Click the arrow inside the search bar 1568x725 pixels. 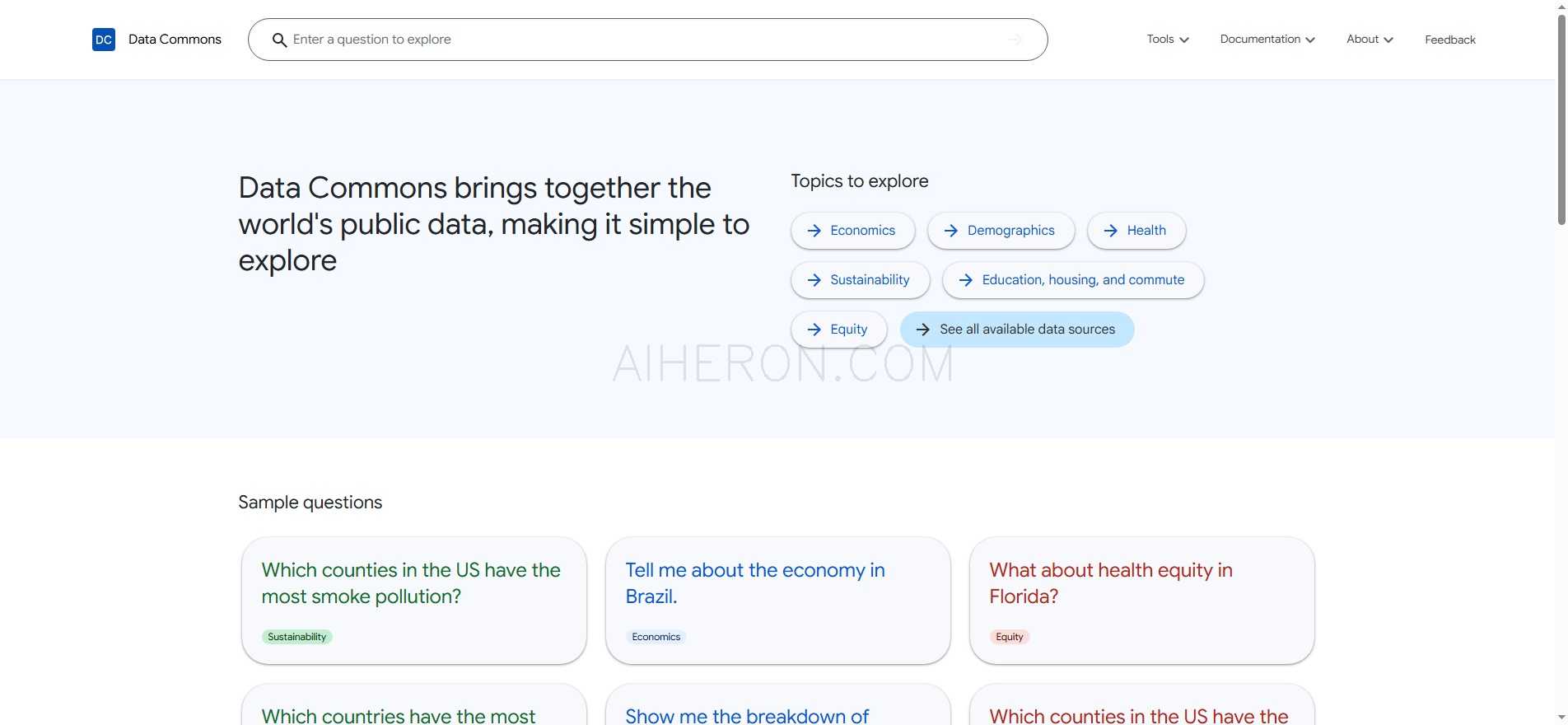click(1014, 39)
